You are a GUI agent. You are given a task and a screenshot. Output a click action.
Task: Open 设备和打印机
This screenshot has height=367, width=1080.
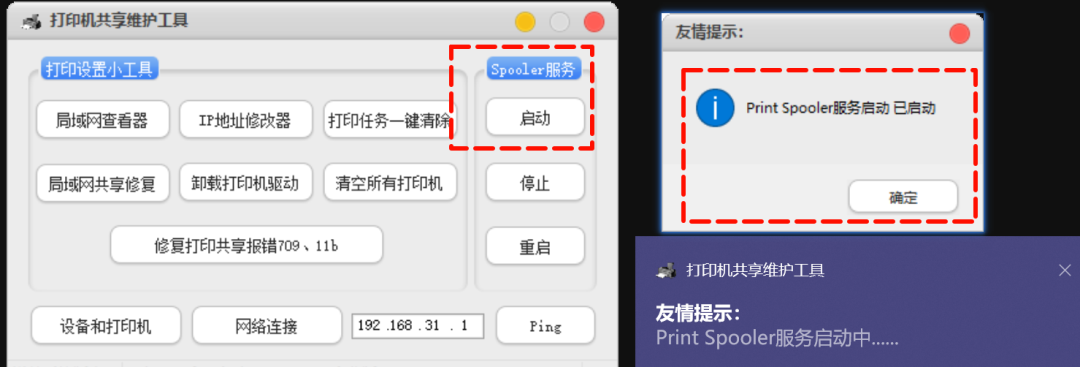click(x=106, y=326)
